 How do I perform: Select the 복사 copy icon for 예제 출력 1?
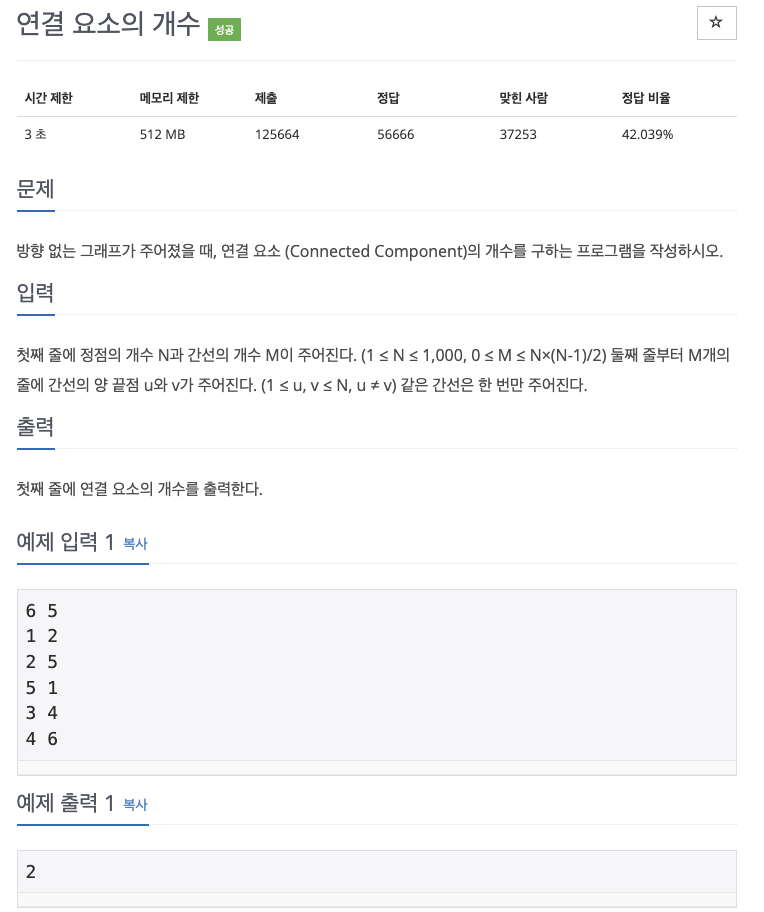tap(134, 805)
